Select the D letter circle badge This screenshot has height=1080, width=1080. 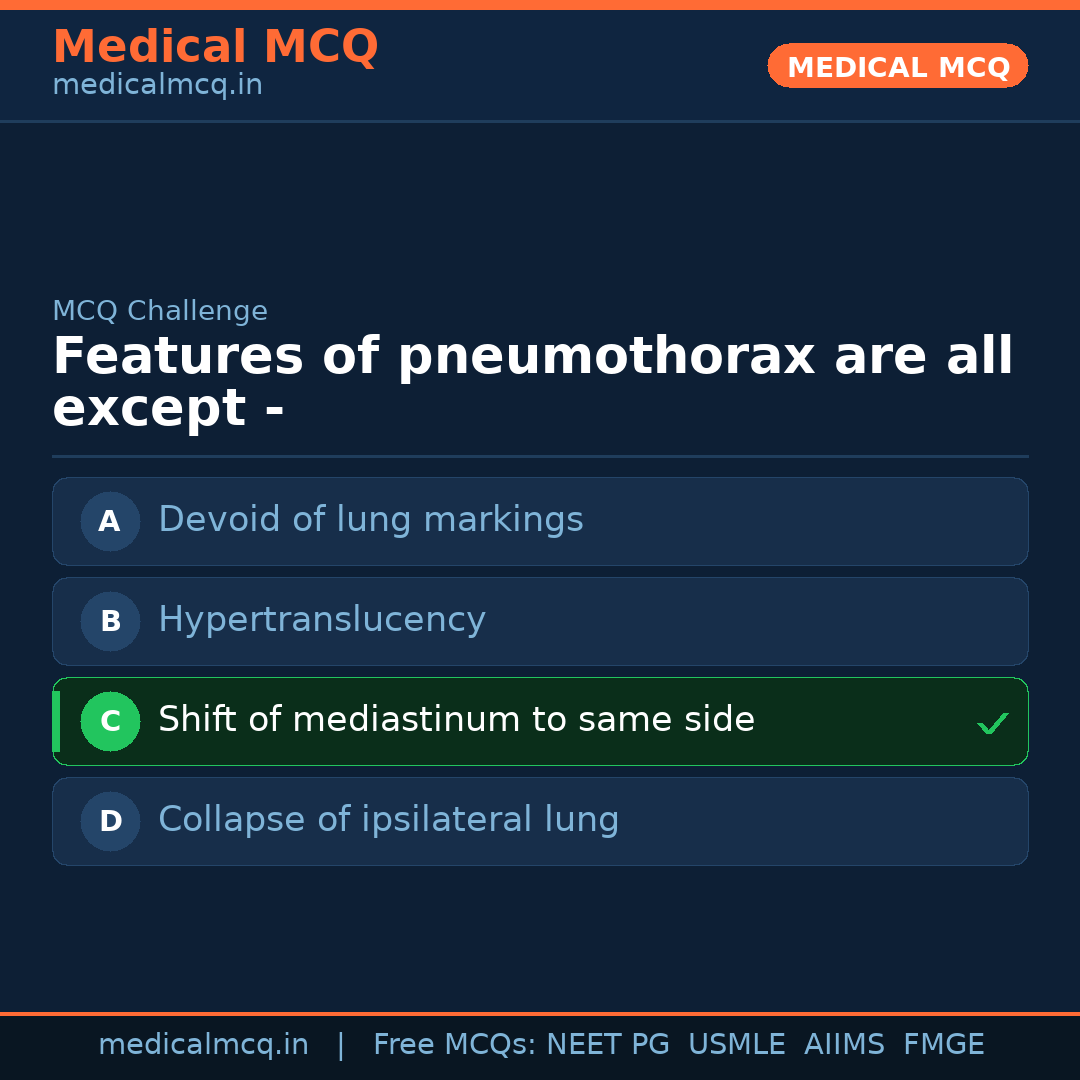click(x=110, y=821)
